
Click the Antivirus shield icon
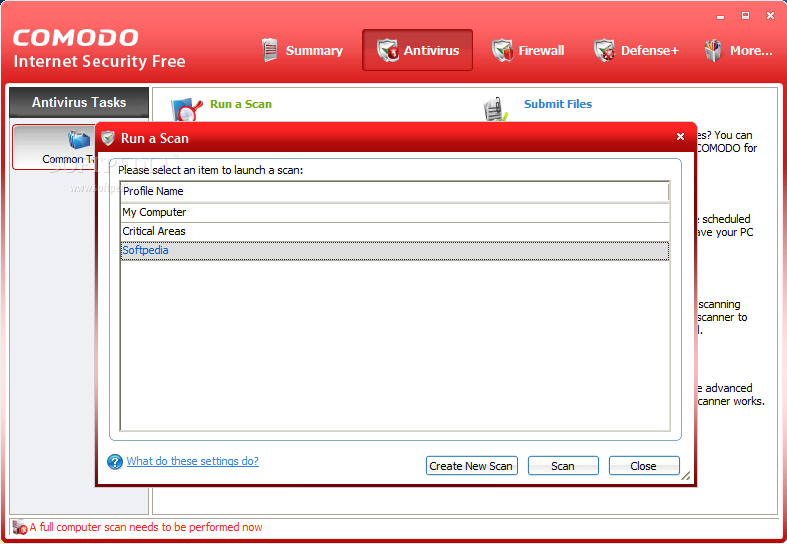tap(387, 51)
